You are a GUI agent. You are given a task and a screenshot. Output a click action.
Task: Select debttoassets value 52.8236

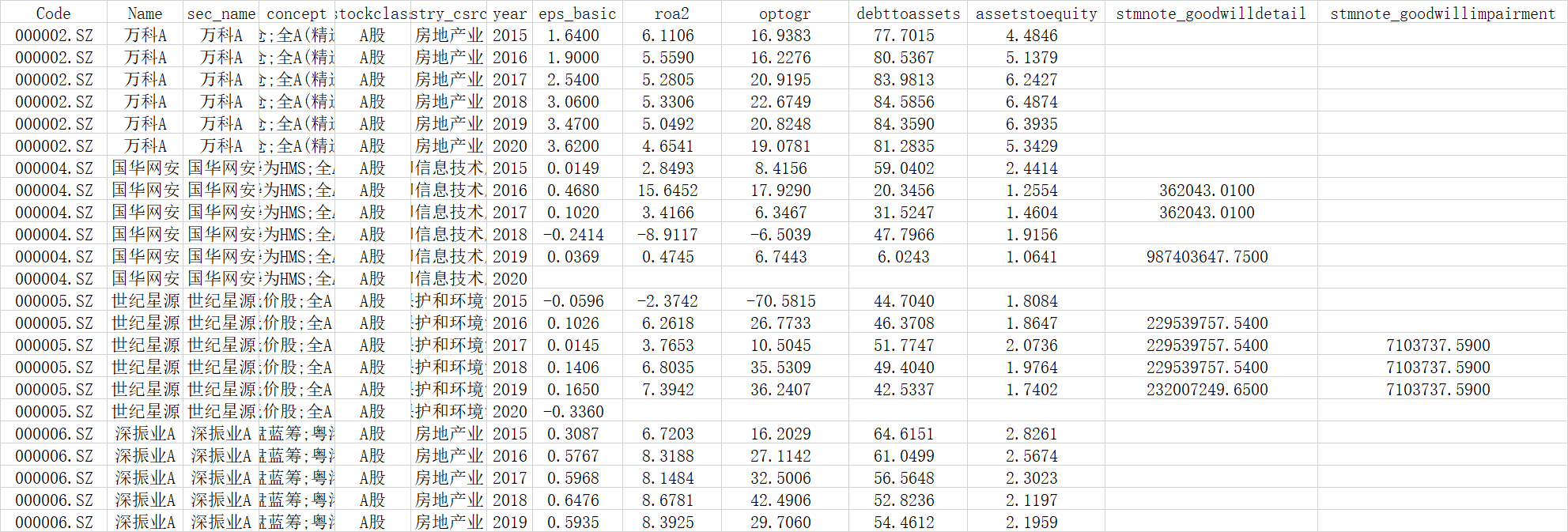904,500
